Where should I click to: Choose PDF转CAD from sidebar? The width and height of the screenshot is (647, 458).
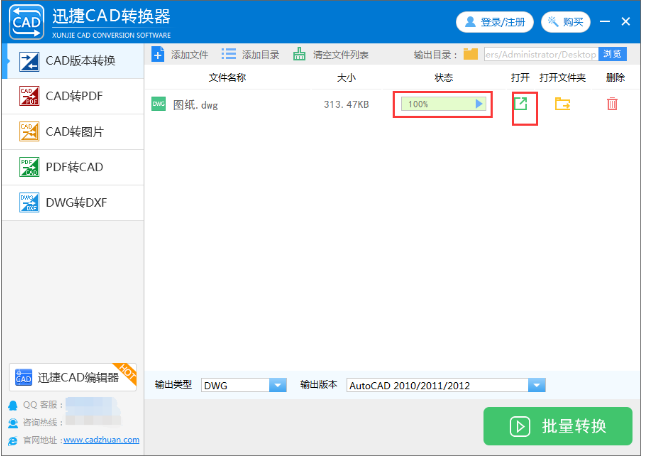click(73, 167)
